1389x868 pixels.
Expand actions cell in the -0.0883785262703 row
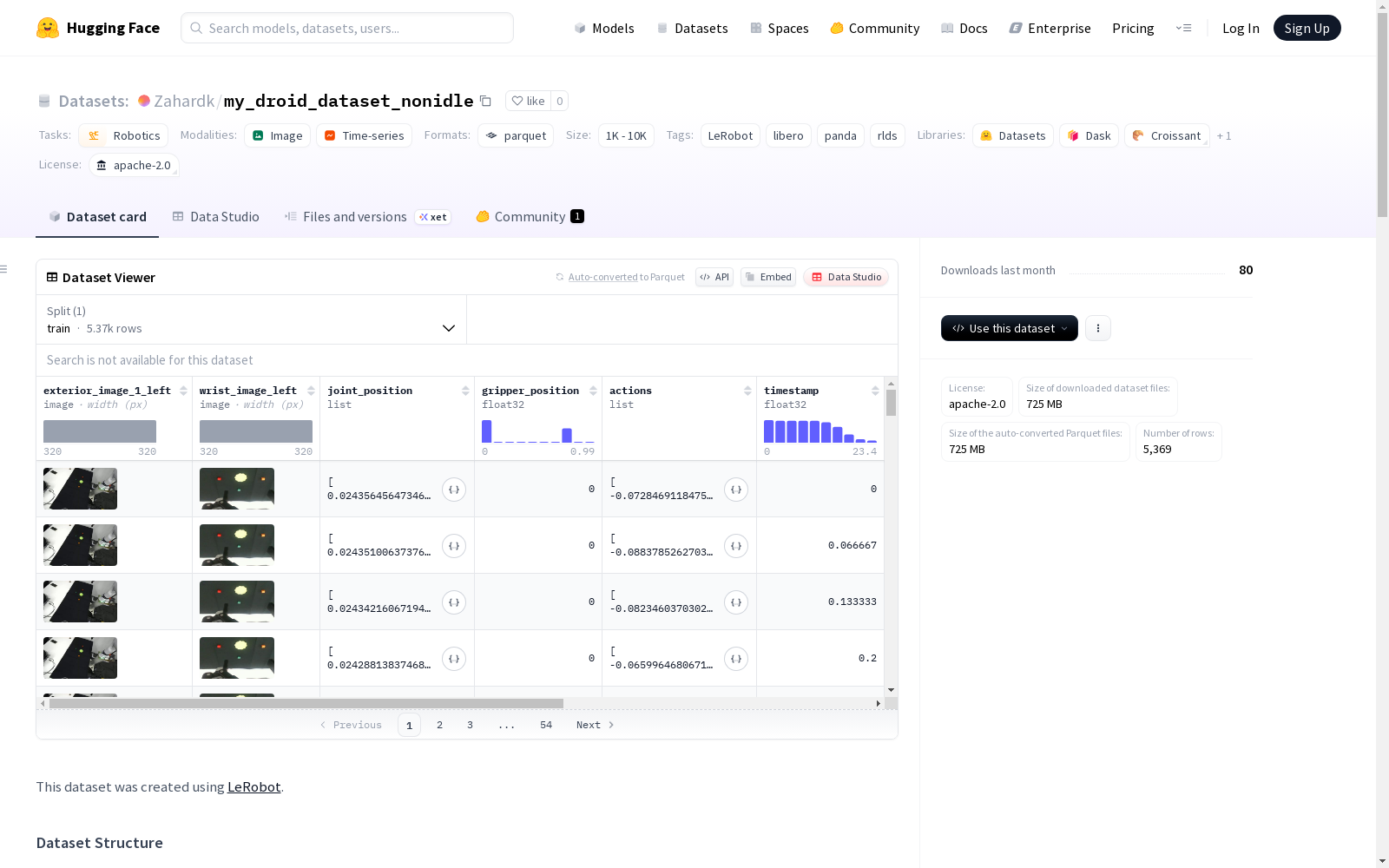coord(736,546)
